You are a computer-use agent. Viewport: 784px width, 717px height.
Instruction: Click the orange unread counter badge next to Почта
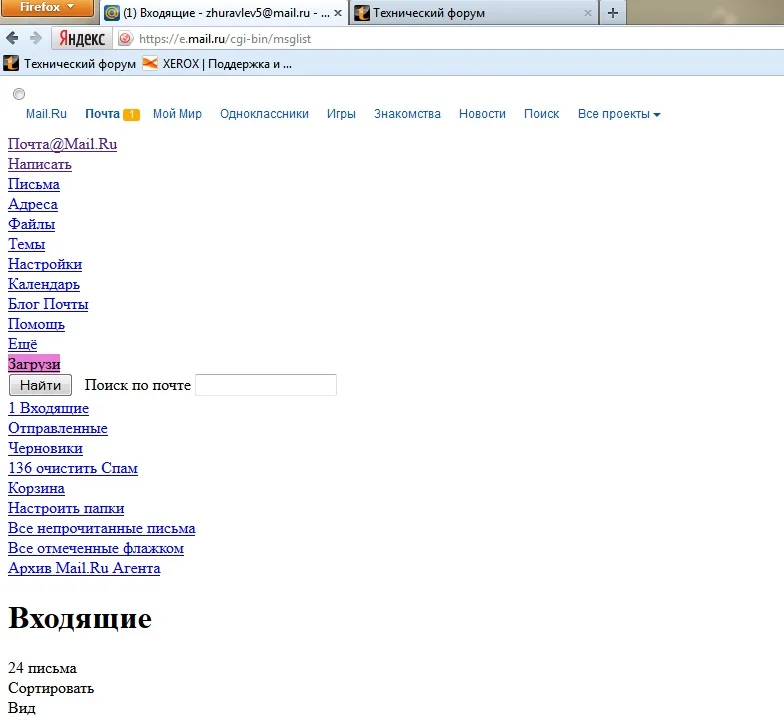pyautogui.click(x=132, y=114)
